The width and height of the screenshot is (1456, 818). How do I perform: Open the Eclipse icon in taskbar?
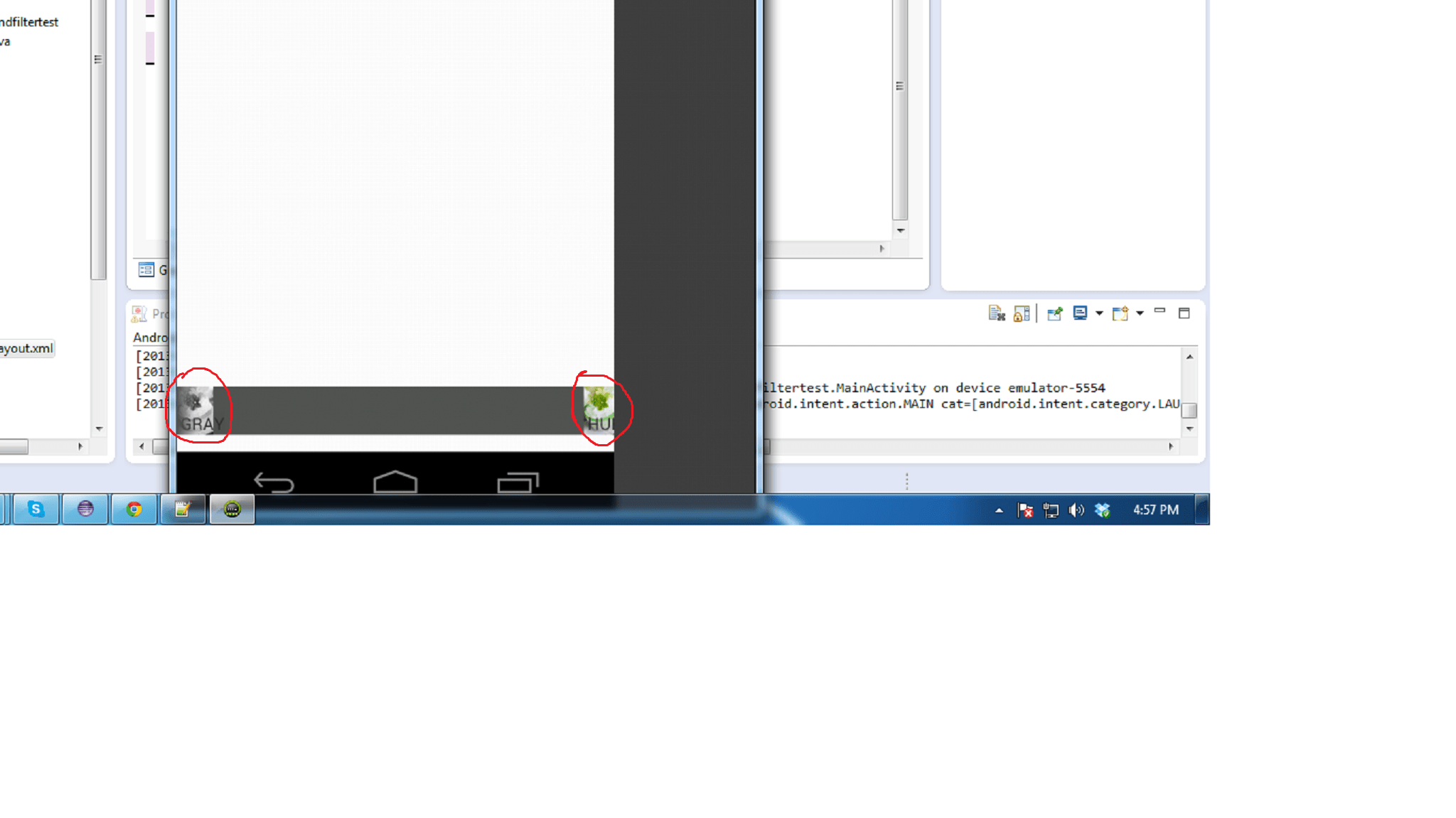(85, 509)
